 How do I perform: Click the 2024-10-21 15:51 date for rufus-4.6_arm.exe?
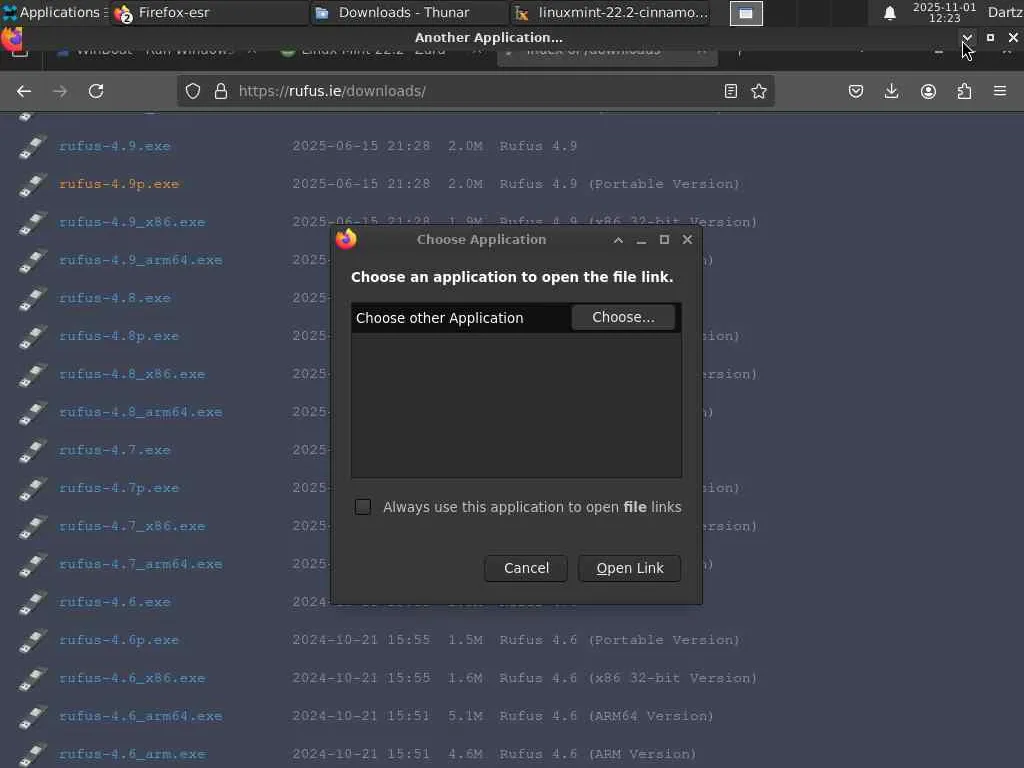tap(361, 754)
